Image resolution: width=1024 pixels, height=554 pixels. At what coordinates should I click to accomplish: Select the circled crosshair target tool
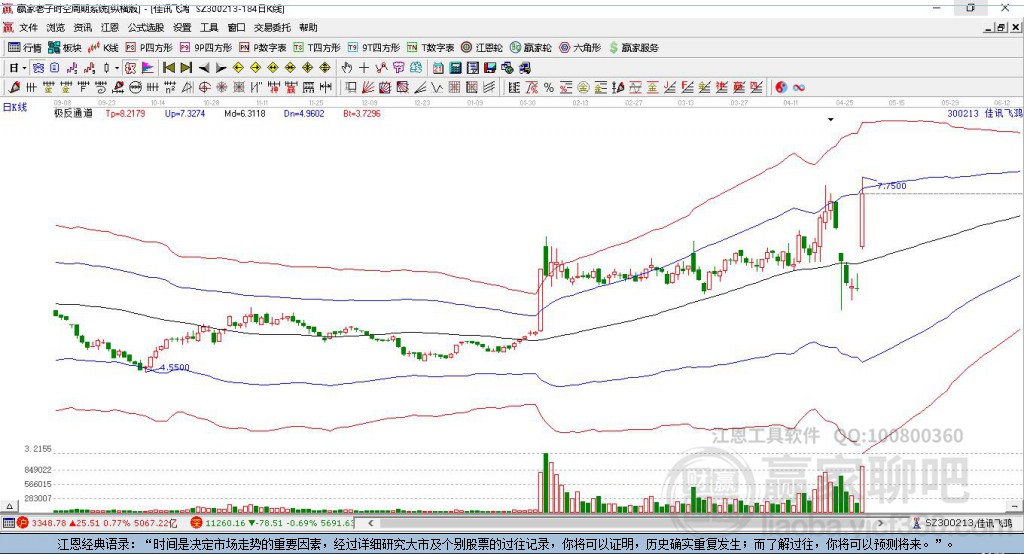204,88
